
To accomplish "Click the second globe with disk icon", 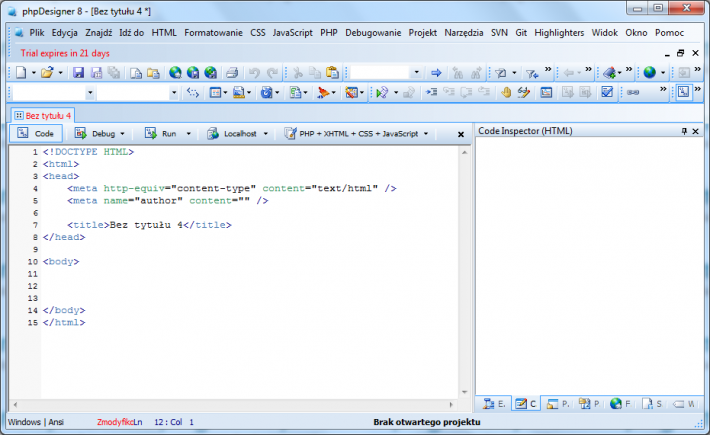I will tap(193, 72).
